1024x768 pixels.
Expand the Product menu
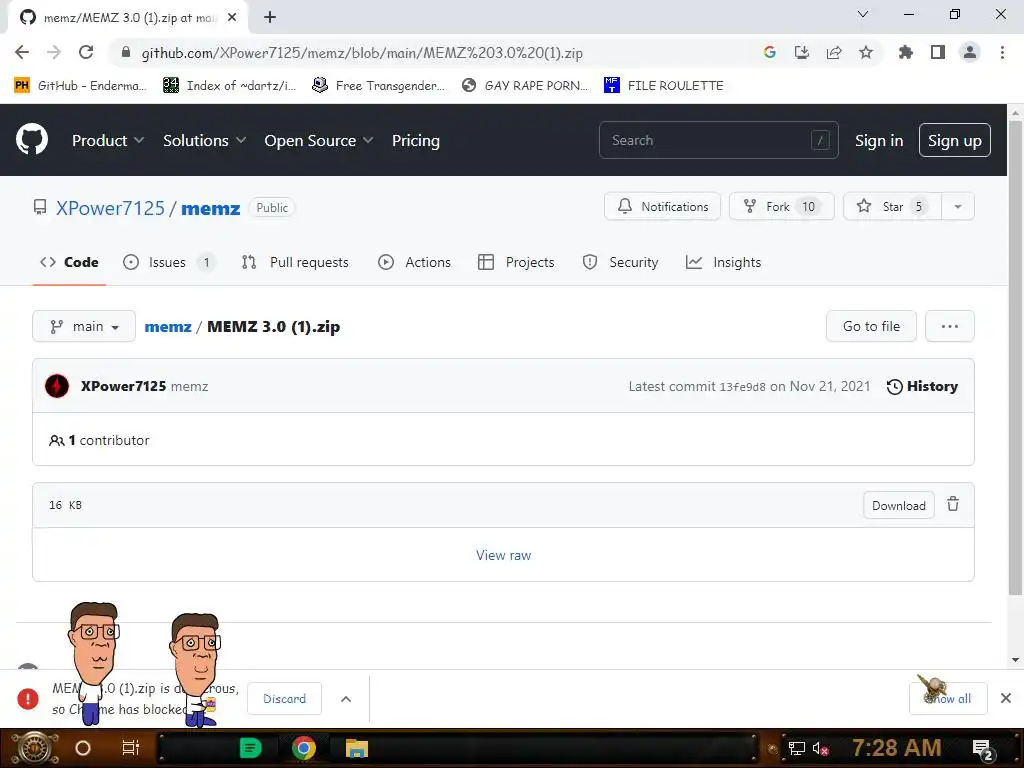point(108,140)
